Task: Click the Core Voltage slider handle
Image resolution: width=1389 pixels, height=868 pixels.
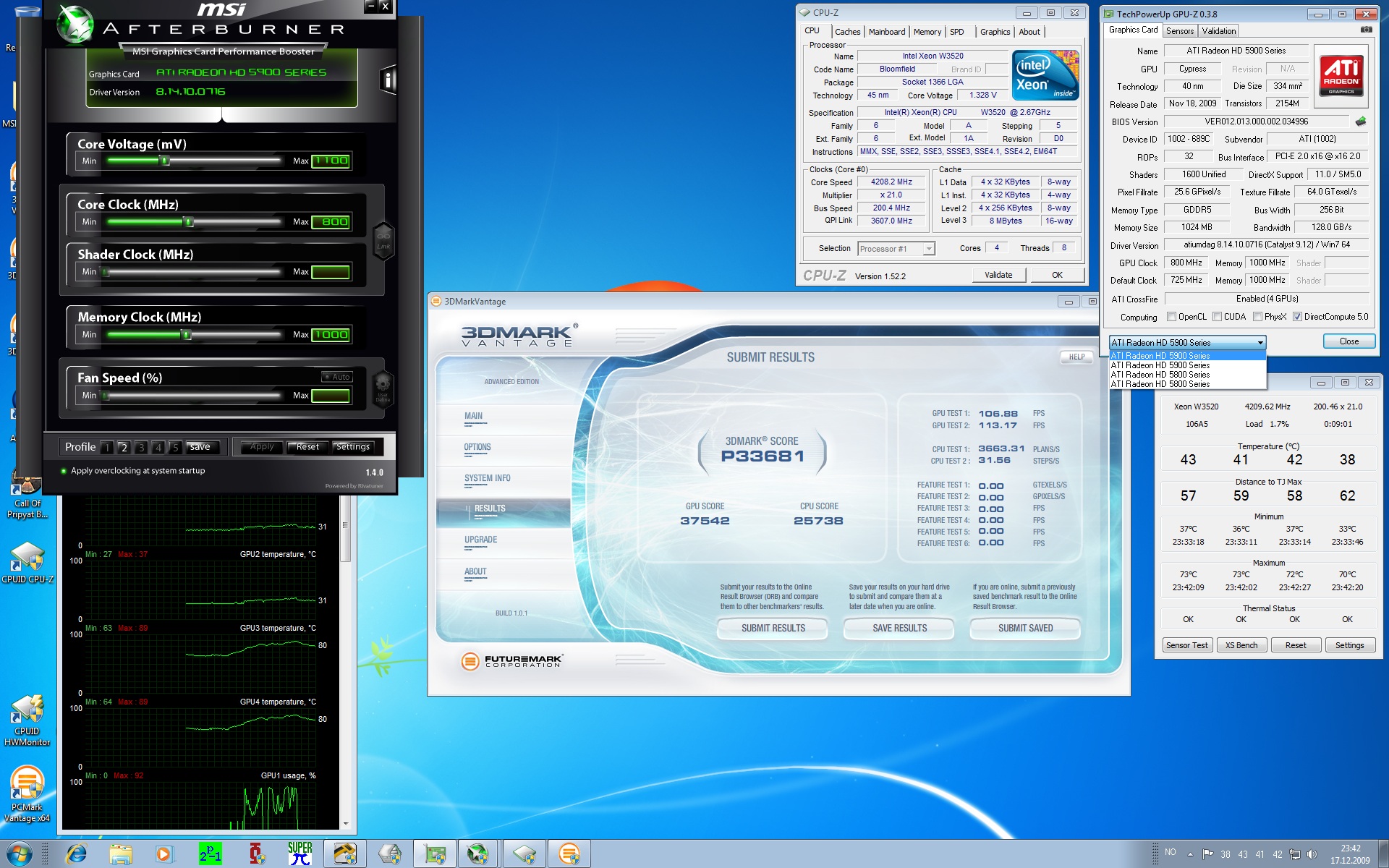Action: [164, 161]
